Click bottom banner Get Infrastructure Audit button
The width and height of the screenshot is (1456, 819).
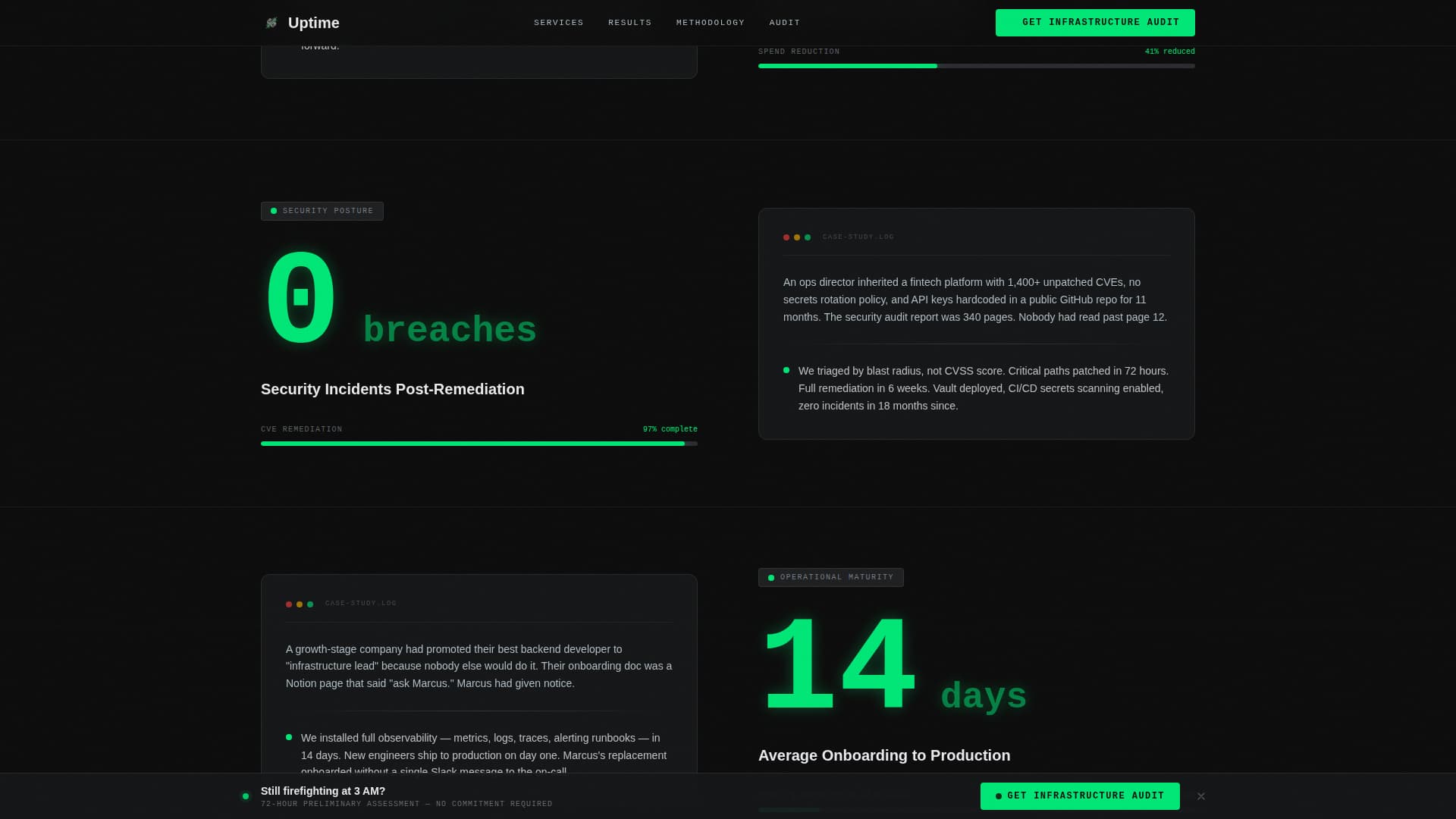[x=1080, y=796]
